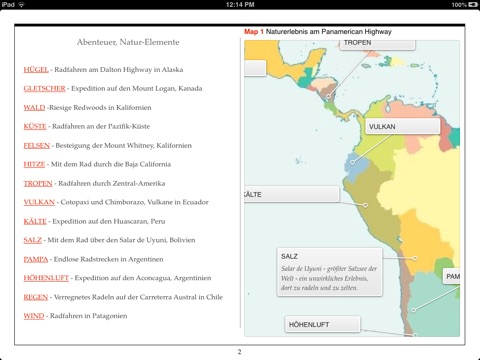Click 'Radfahren an der Pazifik-Küste' text
Viewport: 480px width, 360px height.
[x=101, y=126]
